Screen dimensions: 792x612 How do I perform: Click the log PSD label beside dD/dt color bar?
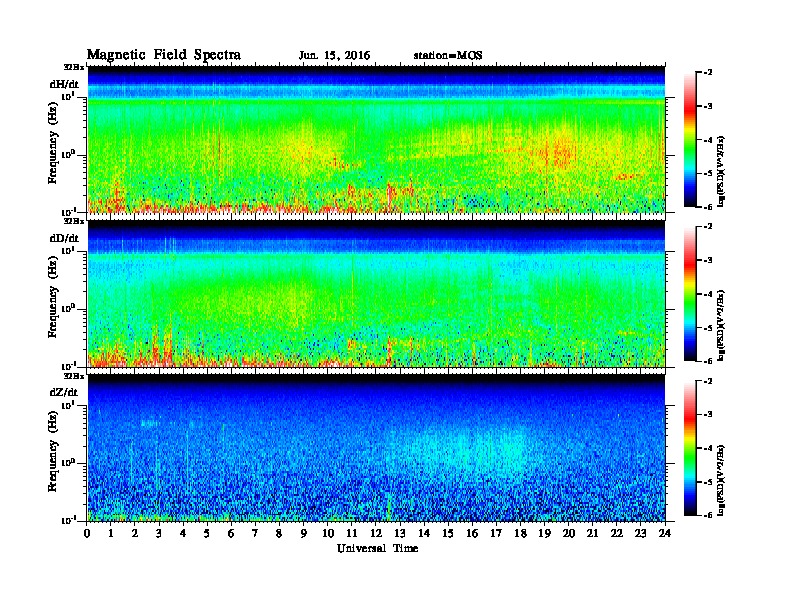721,325
